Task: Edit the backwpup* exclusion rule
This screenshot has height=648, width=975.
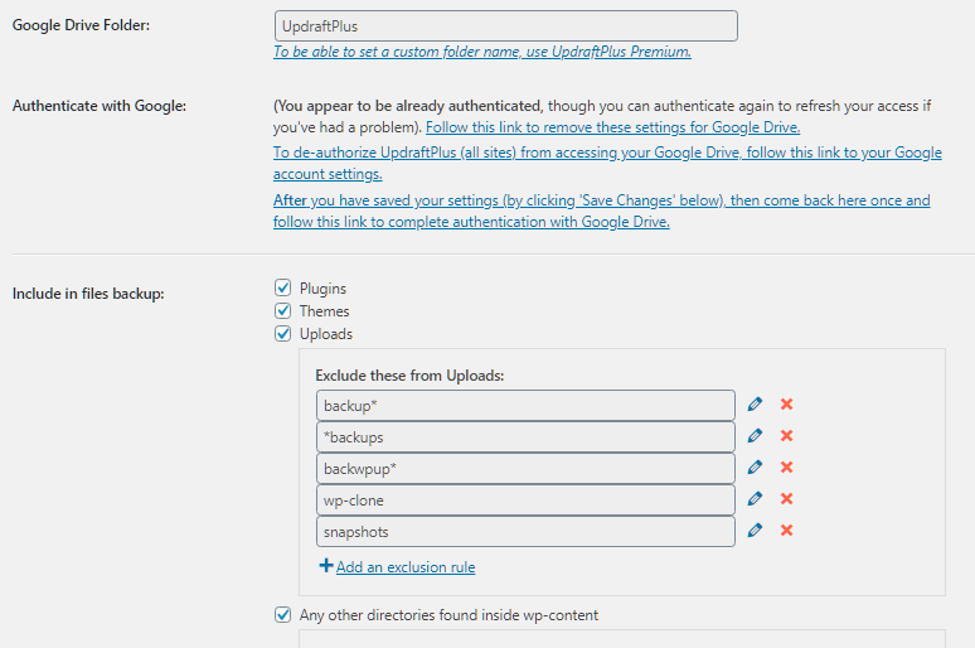Action: pyautogui.click(x=755, y=468)
